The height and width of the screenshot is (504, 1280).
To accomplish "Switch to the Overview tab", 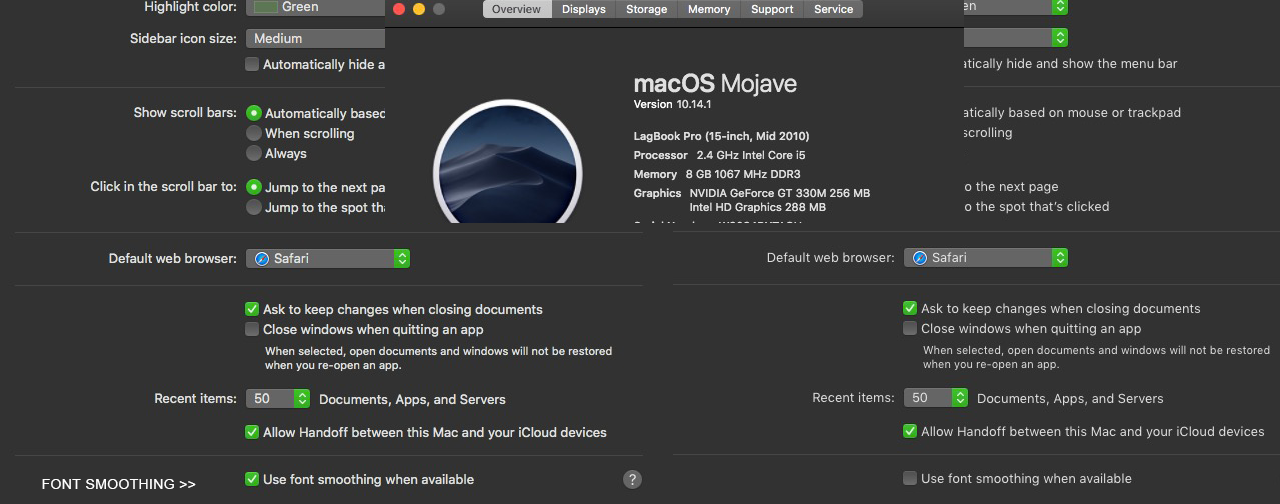I will pyautogui.click(x=516, y=9).
